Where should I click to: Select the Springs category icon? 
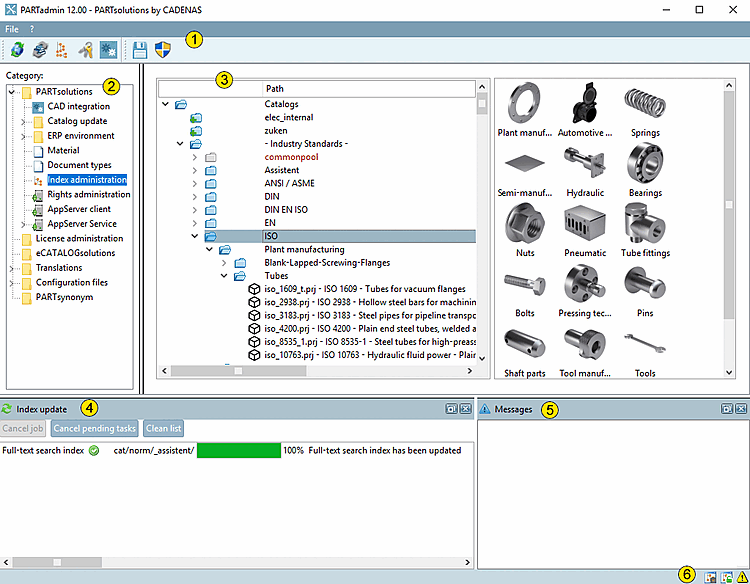tap(645, 103)
